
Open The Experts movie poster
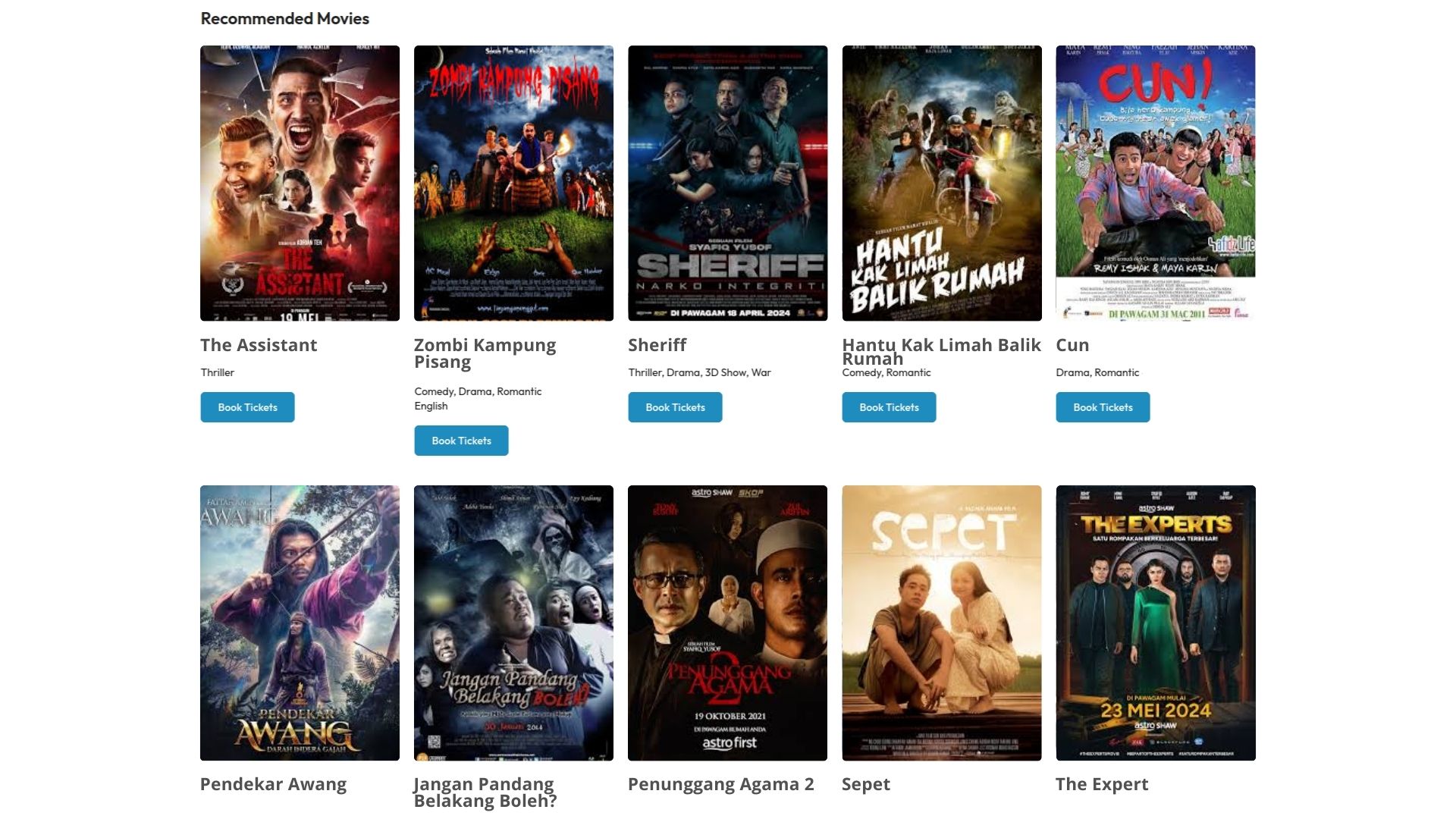point(1155,623)
